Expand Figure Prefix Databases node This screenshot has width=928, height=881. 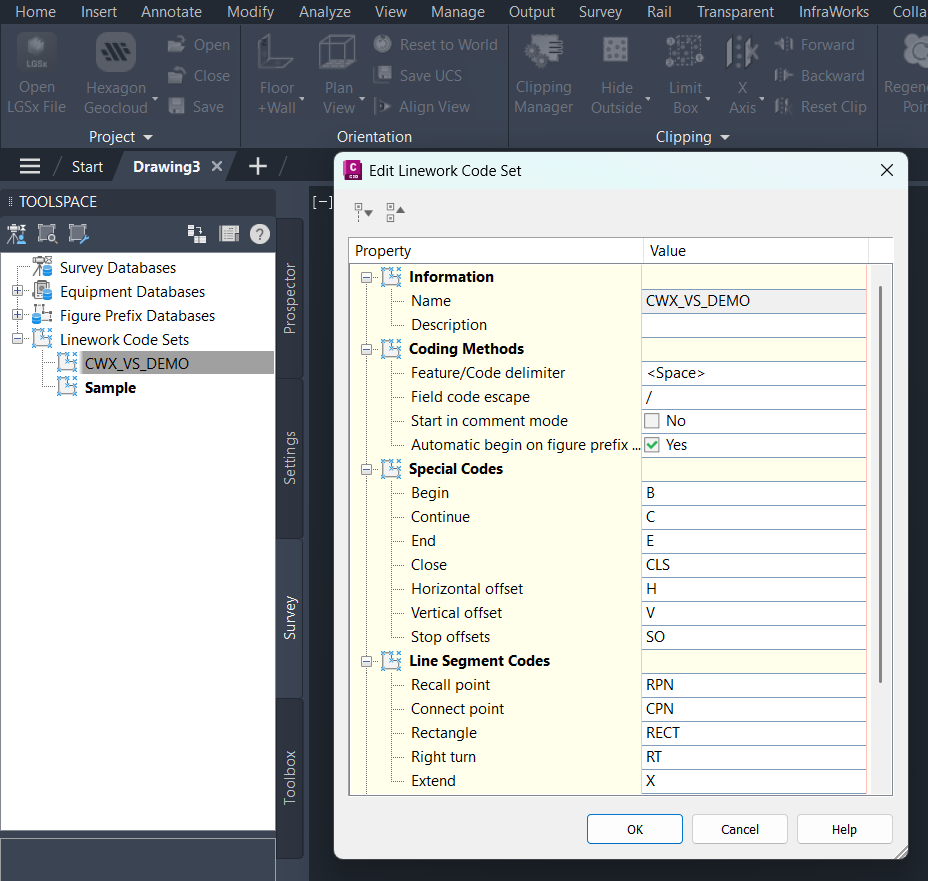[x=17, y=315]
